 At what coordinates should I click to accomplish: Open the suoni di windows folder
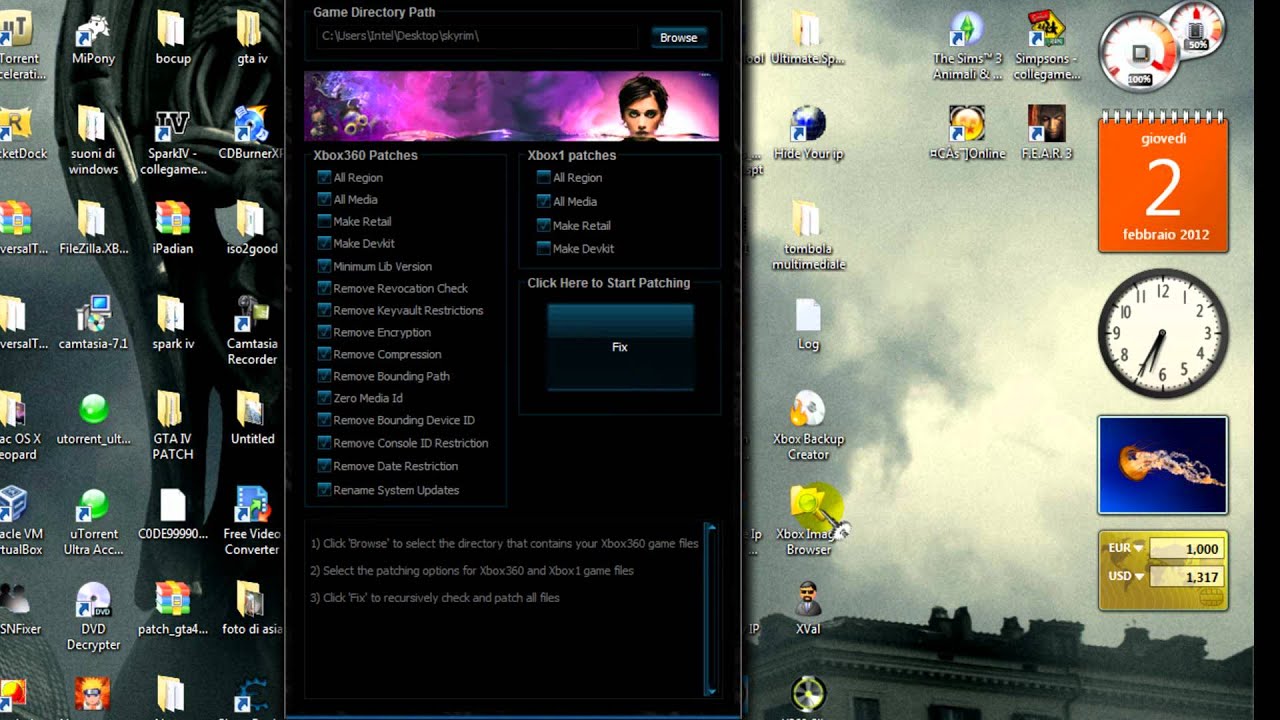click(93, 140)
